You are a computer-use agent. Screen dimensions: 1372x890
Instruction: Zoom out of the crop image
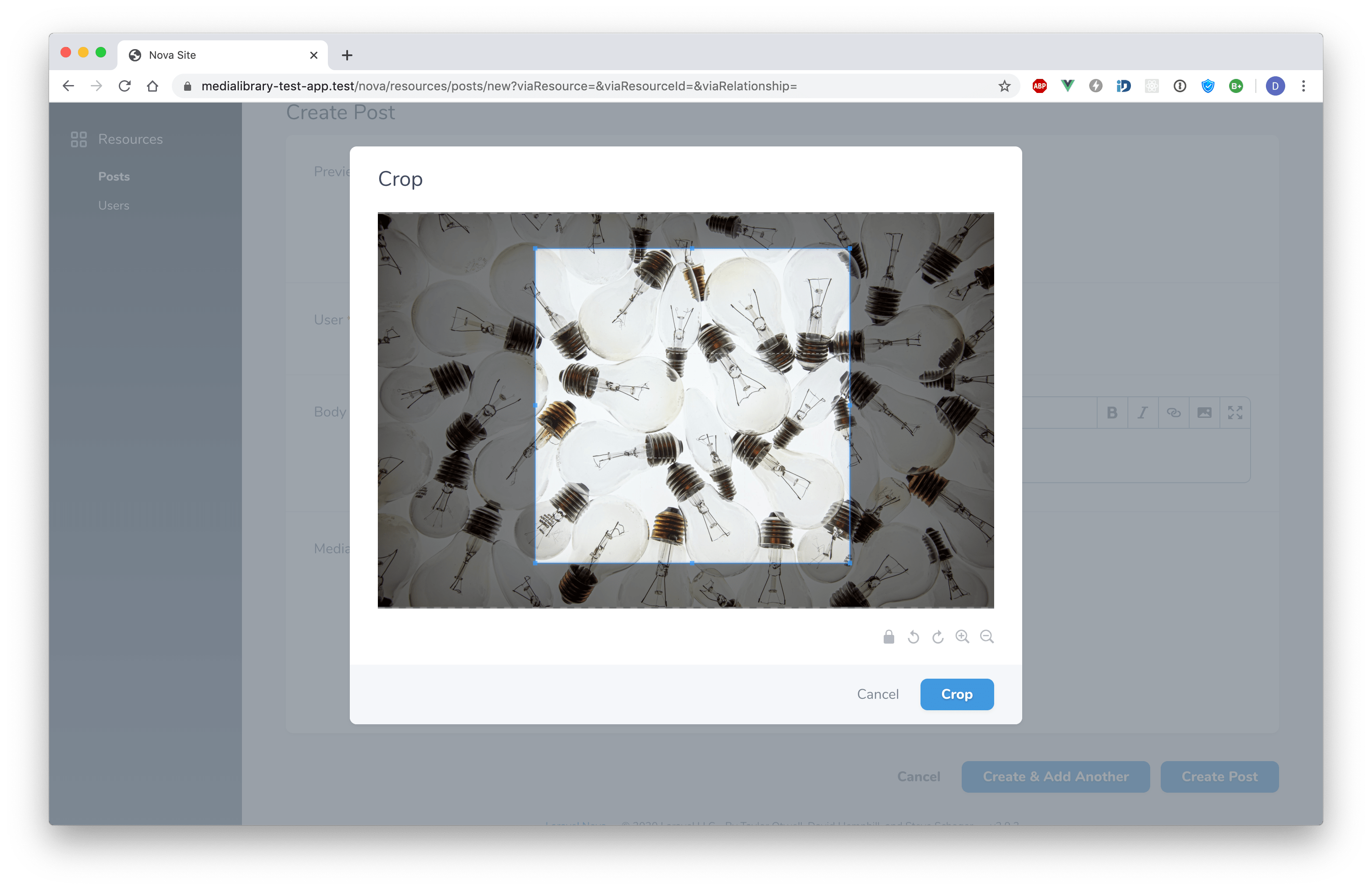click(987, 637)
